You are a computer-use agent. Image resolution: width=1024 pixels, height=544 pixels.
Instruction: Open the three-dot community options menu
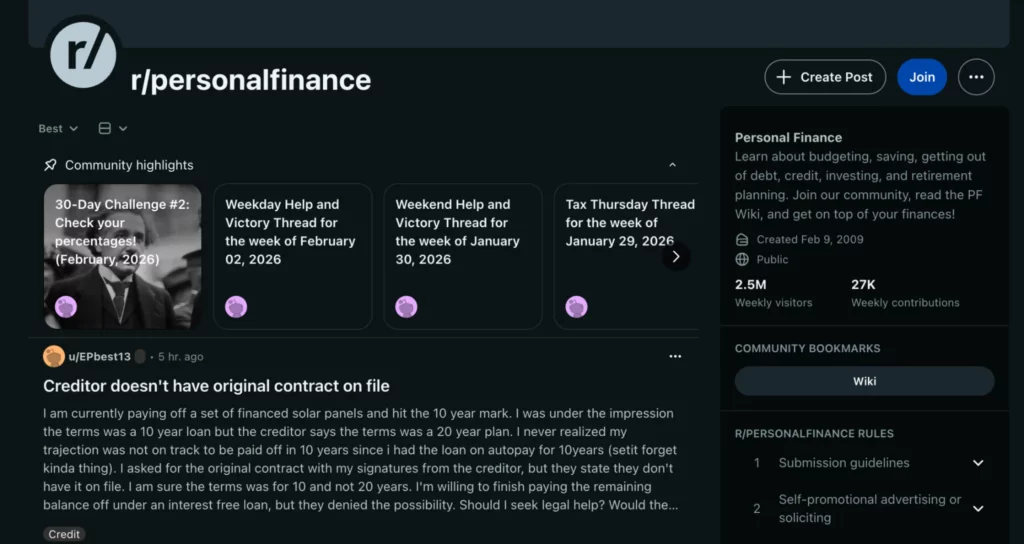976,77
